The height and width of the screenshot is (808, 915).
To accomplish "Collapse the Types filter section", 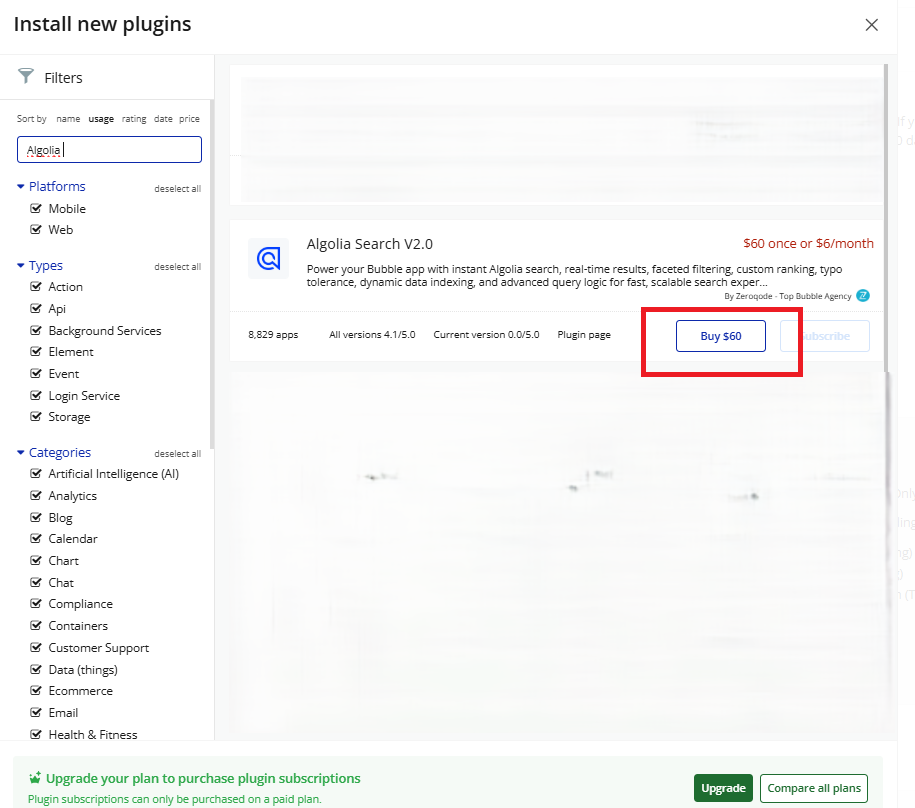I will point(21,266).
